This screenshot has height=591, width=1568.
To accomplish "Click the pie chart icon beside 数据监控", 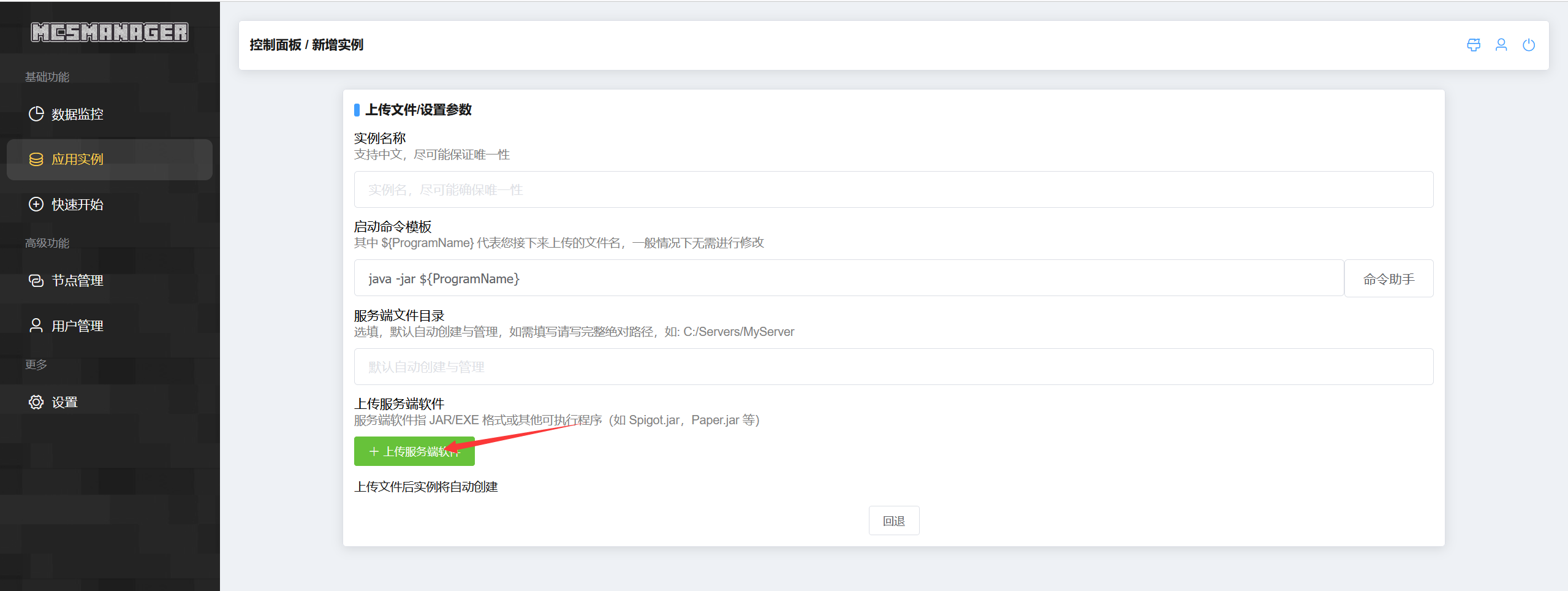I will coord(36,114).
